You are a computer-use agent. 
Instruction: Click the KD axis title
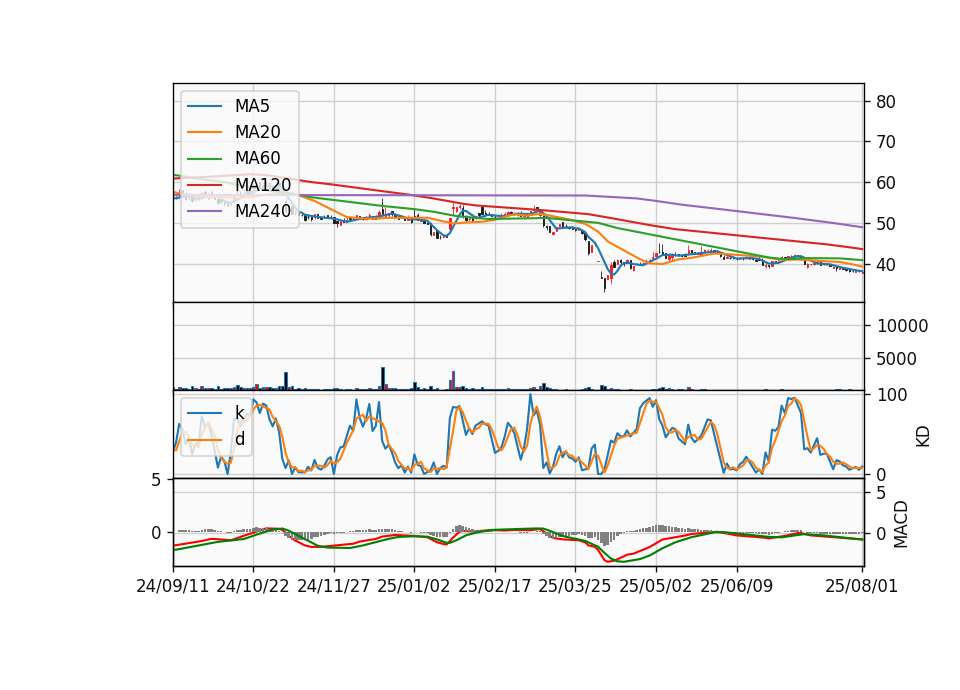(923, 437)
